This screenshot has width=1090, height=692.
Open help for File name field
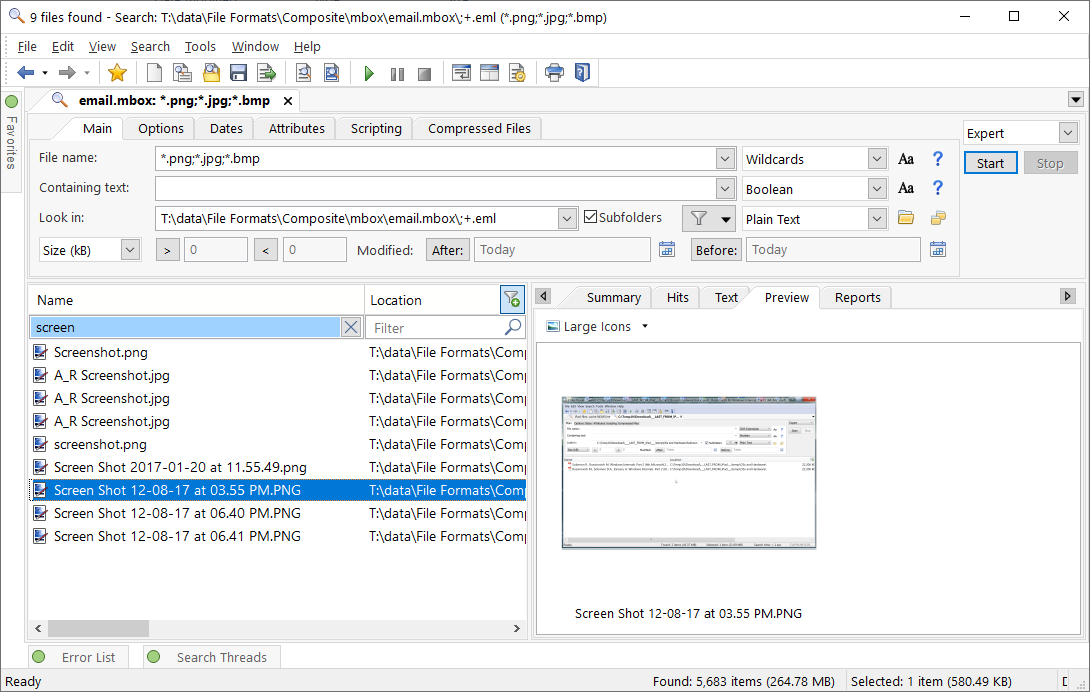(x=938, y=159)
